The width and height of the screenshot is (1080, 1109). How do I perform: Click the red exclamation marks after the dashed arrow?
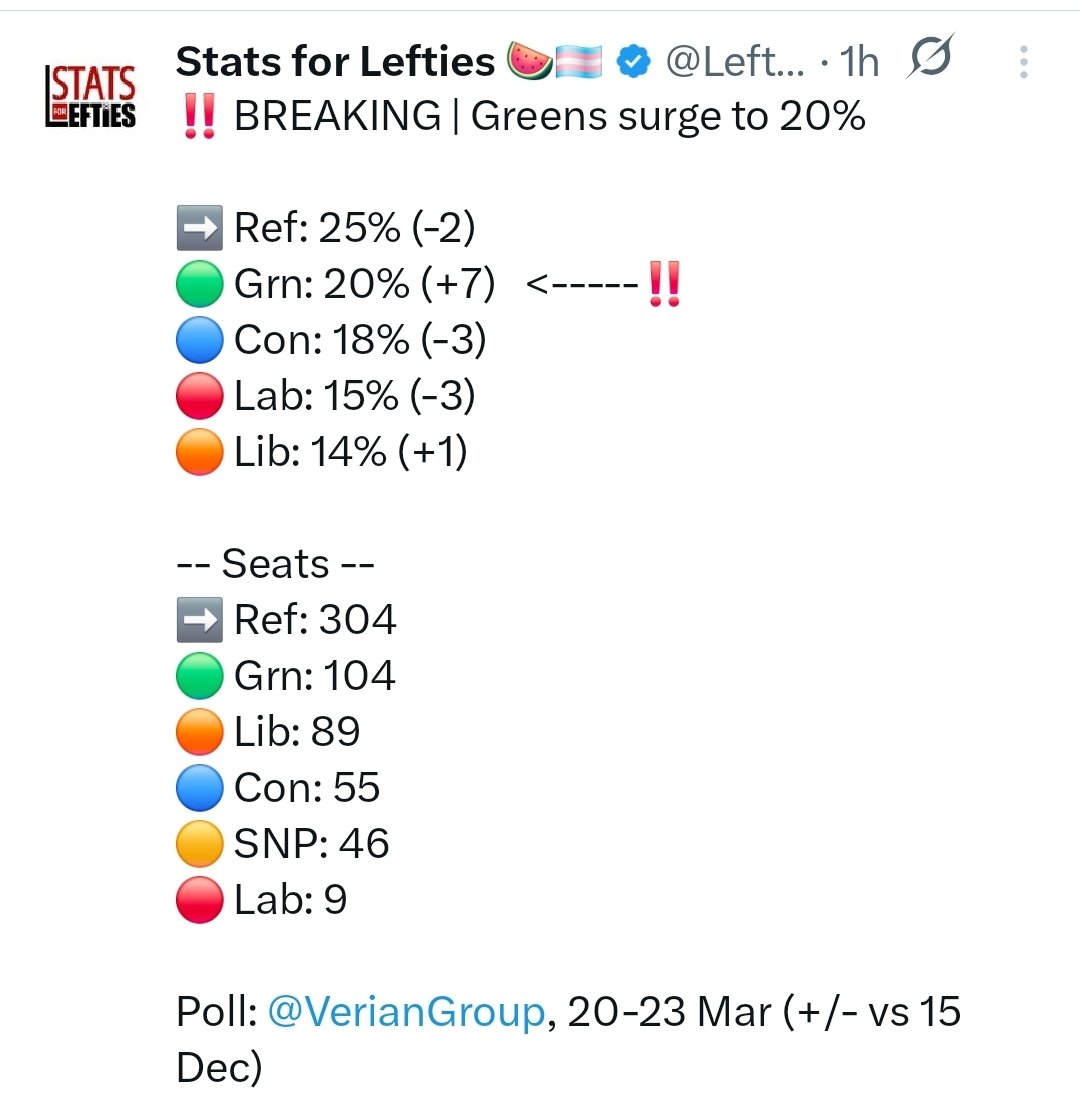click(665, 286)
